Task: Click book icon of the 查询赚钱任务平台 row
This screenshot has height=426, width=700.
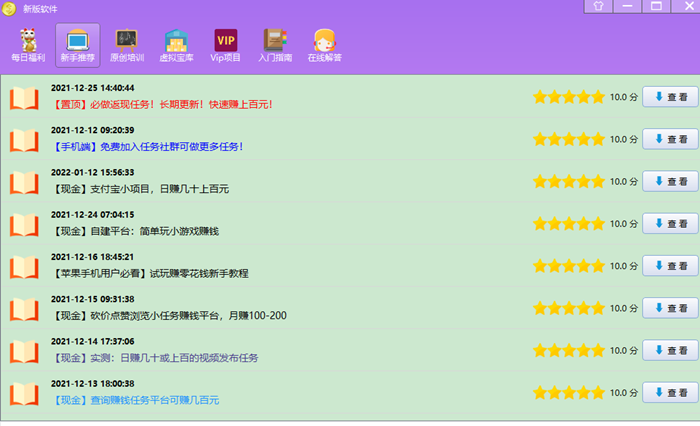Action: click(24, 393)
